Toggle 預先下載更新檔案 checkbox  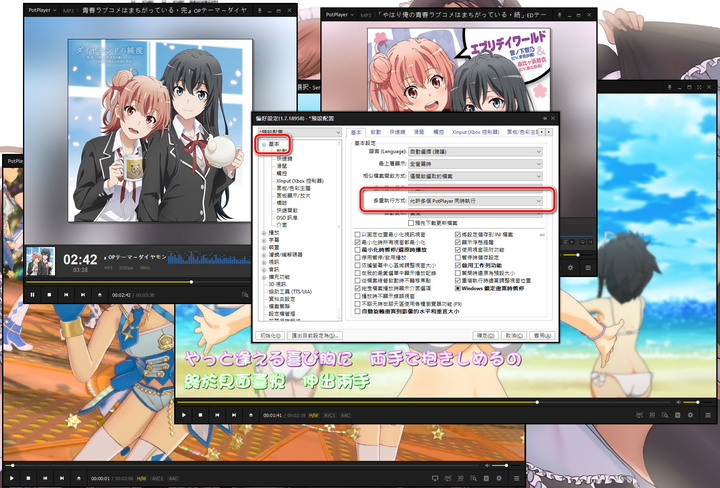coord(411,223)
